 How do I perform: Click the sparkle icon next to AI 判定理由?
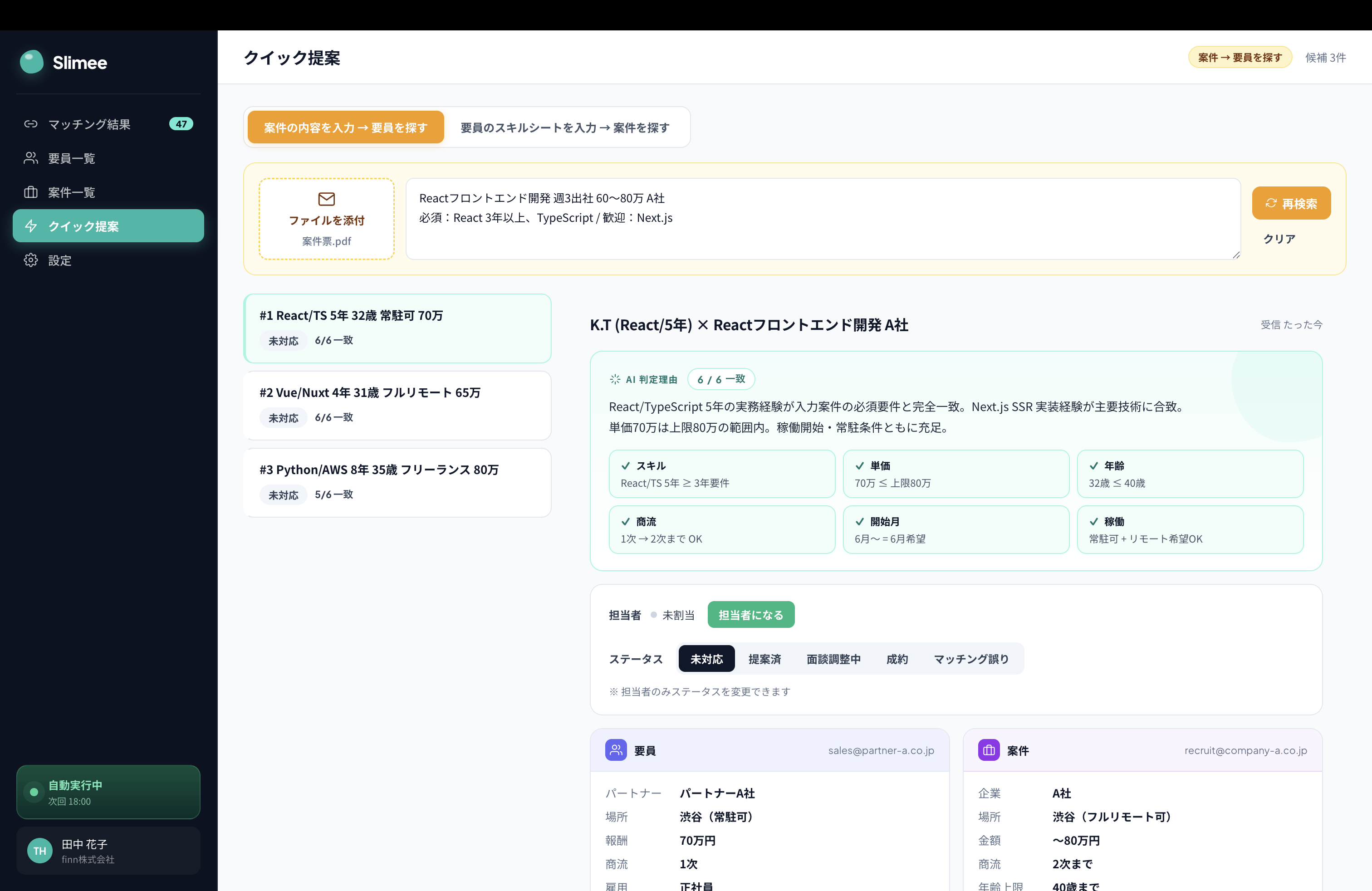tap(615, 379)
